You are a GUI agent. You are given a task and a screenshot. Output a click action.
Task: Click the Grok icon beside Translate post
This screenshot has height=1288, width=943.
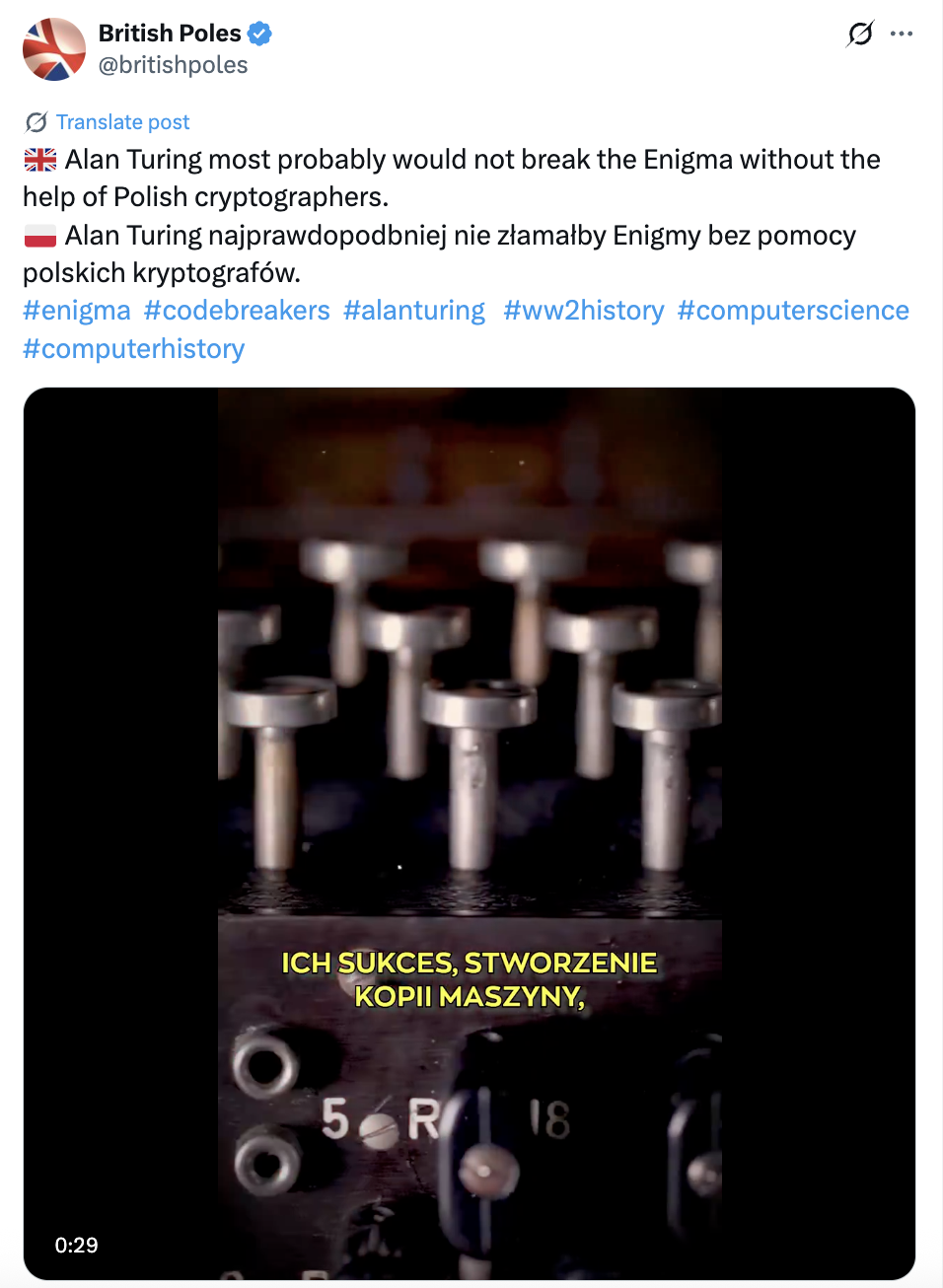pos(36,120)
